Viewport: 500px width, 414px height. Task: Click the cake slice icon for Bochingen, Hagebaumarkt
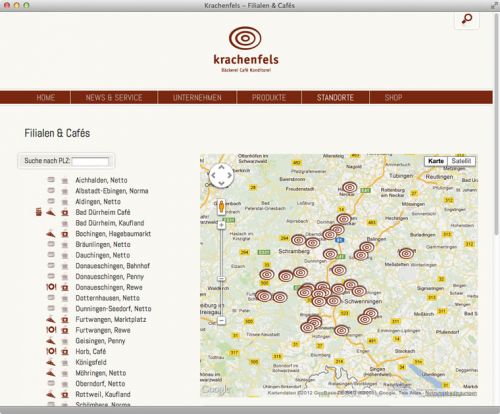[x=51, y=234]
